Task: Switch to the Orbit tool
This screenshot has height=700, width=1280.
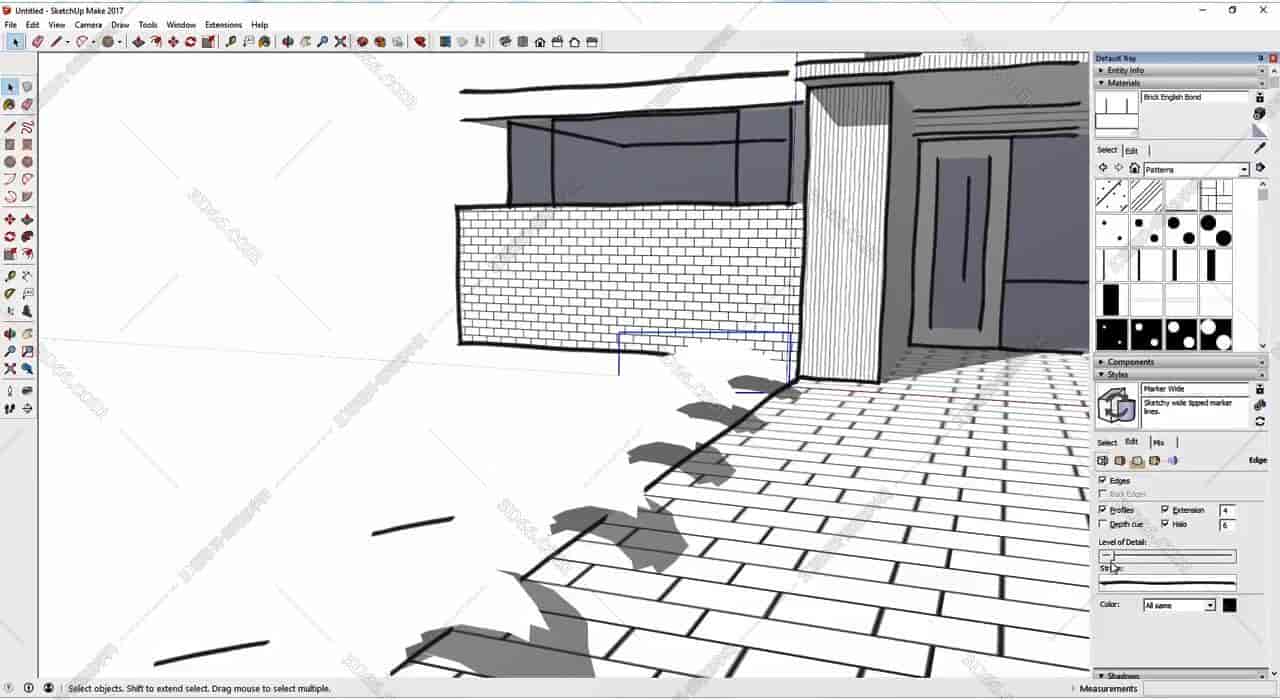Action: [12, 333]
